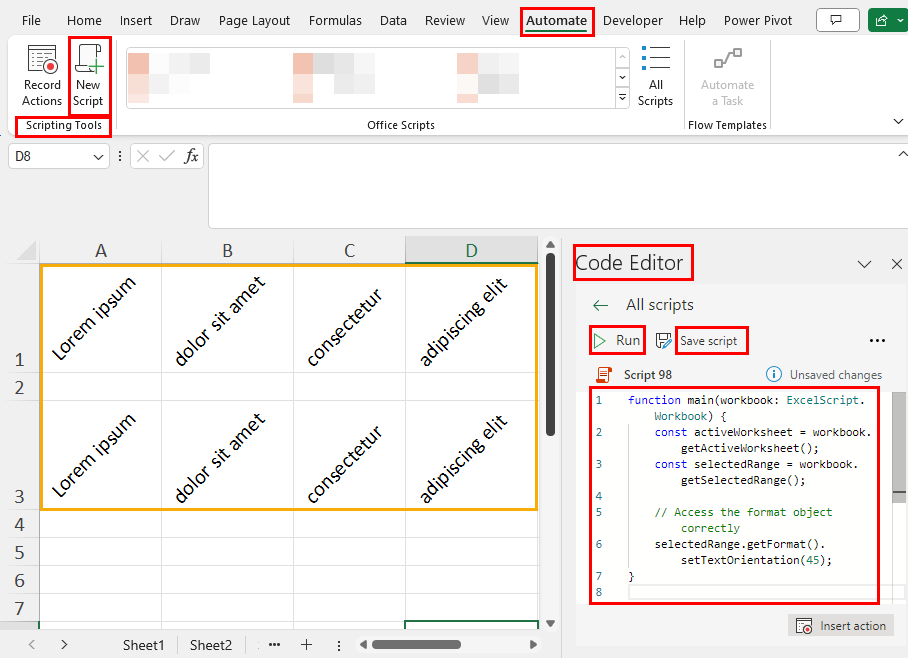
Task: Click the Record Actions icon
Action: point(42,59)
